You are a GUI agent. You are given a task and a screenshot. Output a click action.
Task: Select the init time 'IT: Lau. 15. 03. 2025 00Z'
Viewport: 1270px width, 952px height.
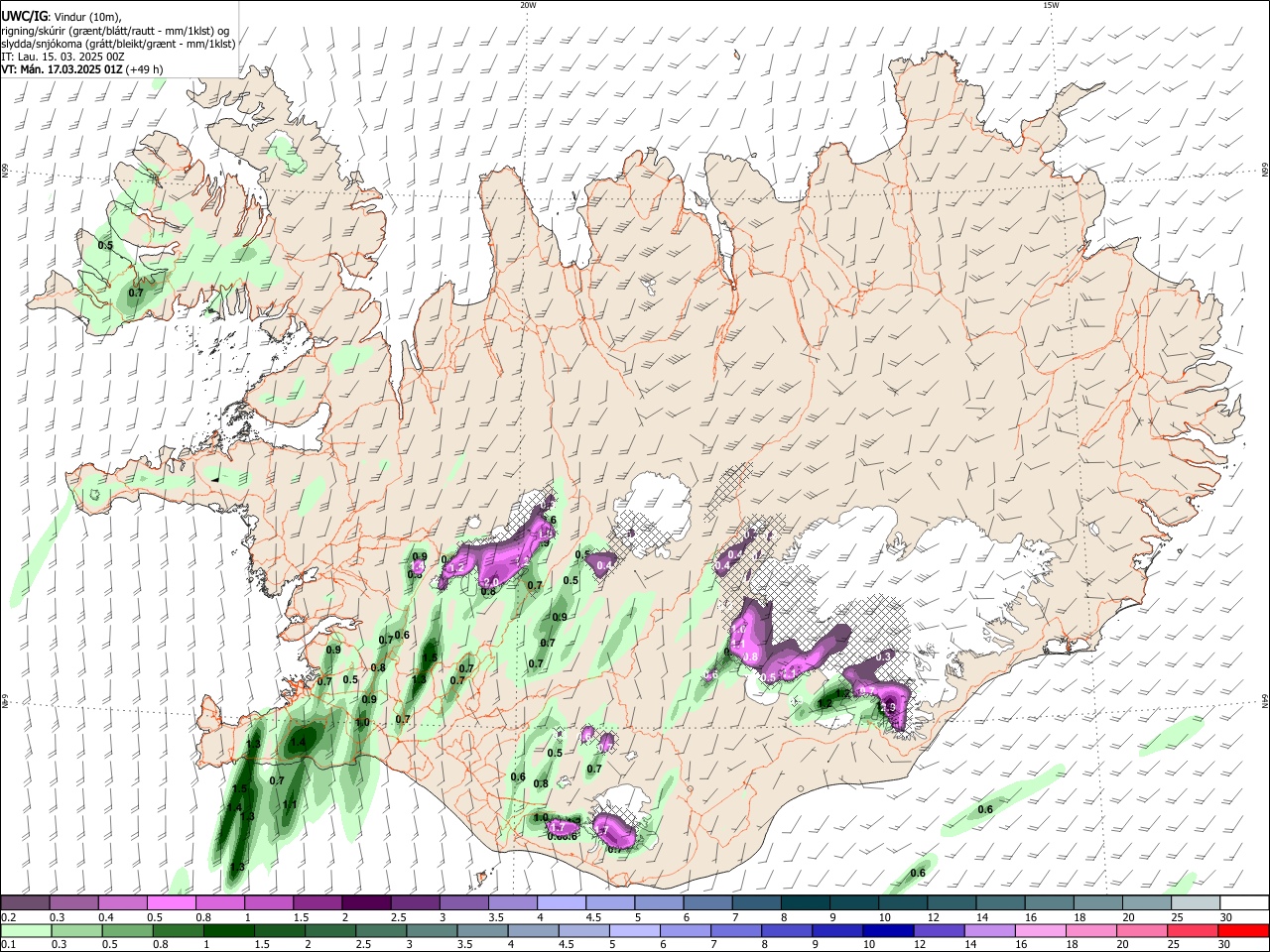pos(63,57)
